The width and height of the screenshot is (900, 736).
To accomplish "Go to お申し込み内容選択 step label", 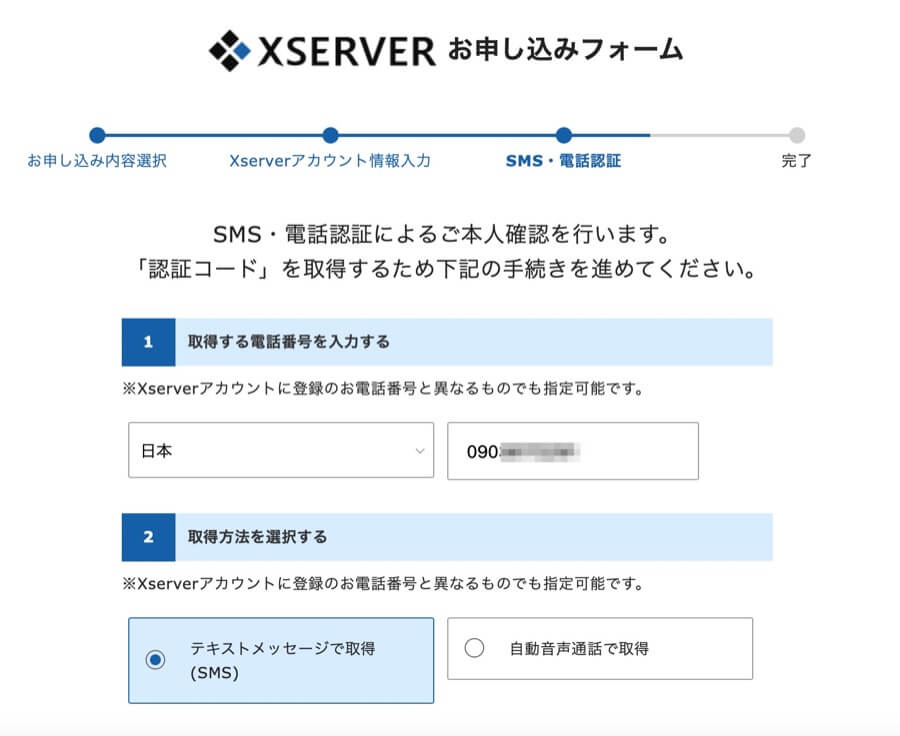I will 97,161.
